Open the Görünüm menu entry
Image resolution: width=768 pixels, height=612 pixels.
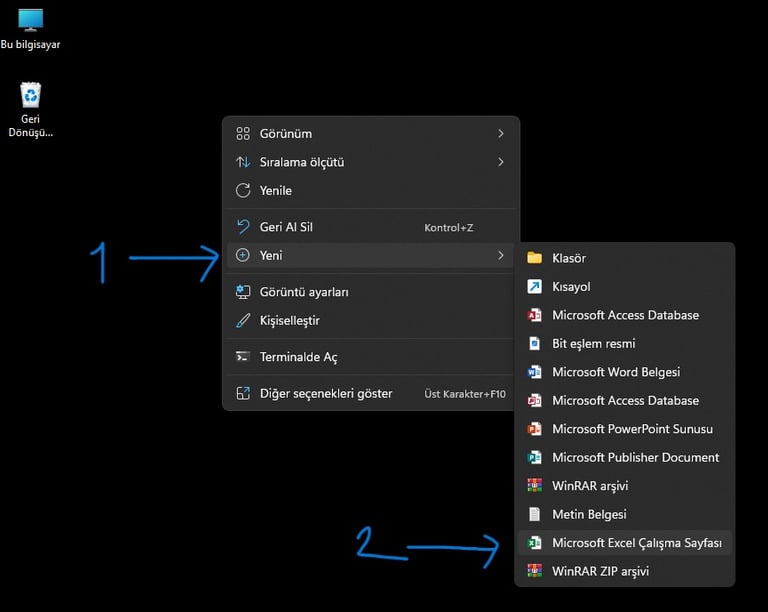(x=370, y=134)
